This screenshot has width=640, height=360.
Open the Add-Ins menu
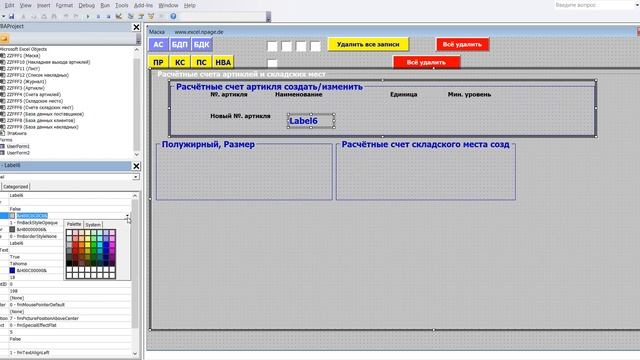point(143,5)
